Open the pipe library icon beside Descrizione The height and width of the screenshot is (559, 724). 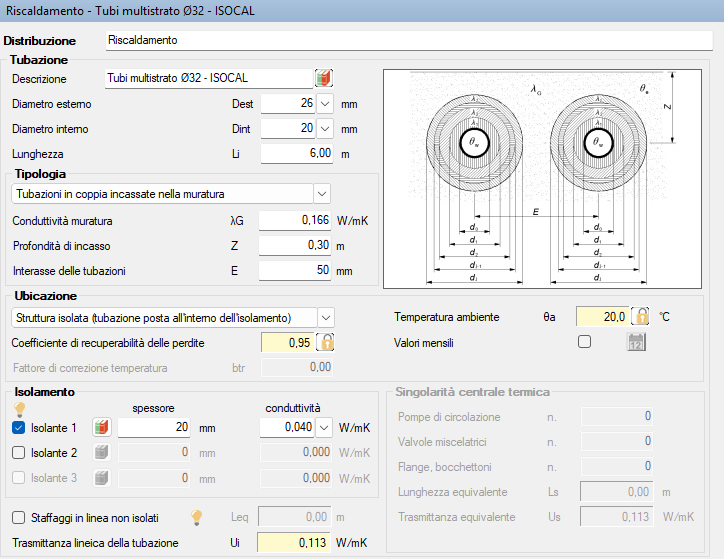pos(324,78)
